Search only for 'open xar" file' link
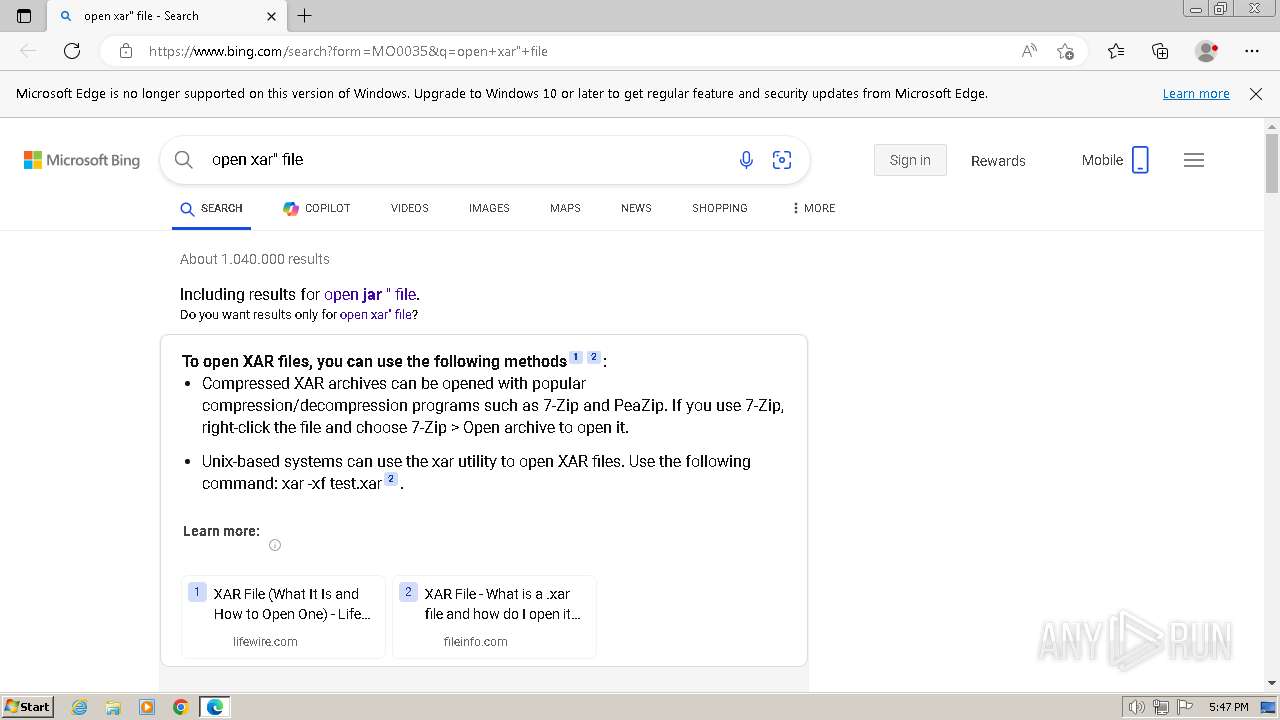Viewport: 1280px width, 720px height. pos(376,314)
